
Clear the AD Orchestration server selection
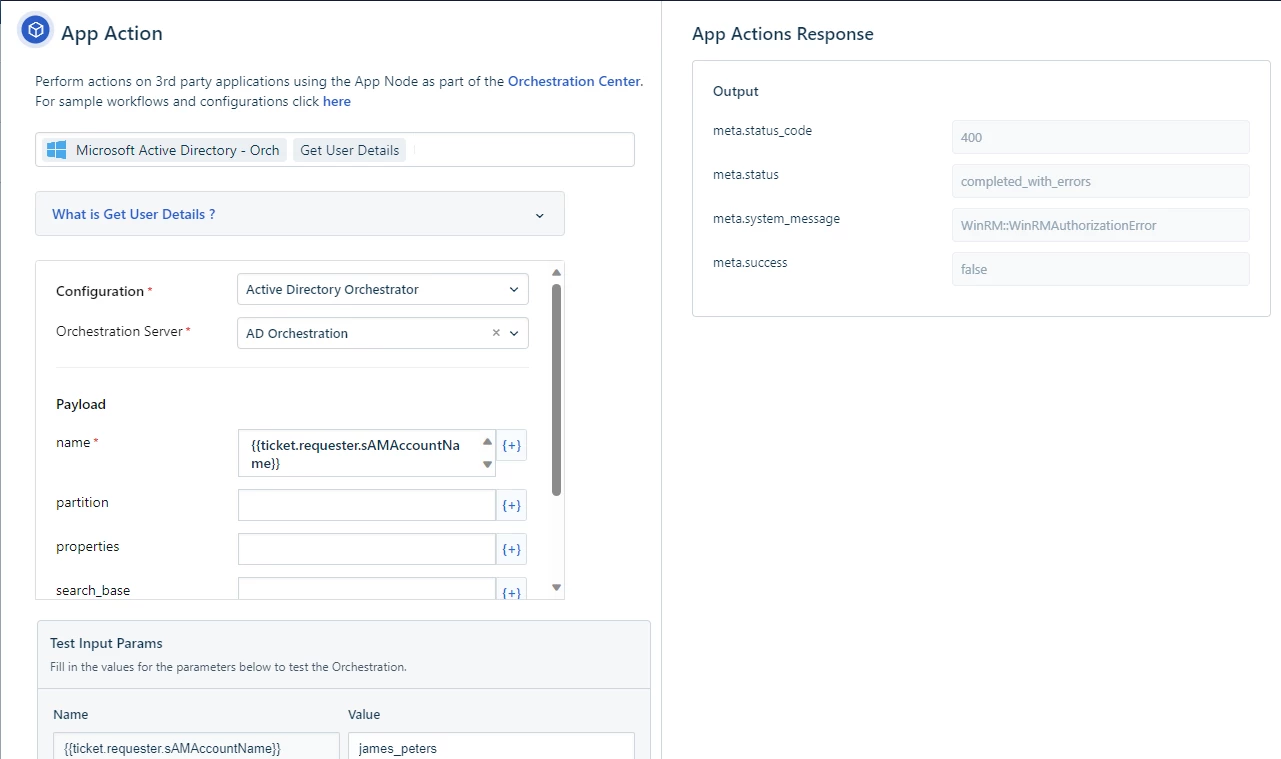(x=496, y=333)
